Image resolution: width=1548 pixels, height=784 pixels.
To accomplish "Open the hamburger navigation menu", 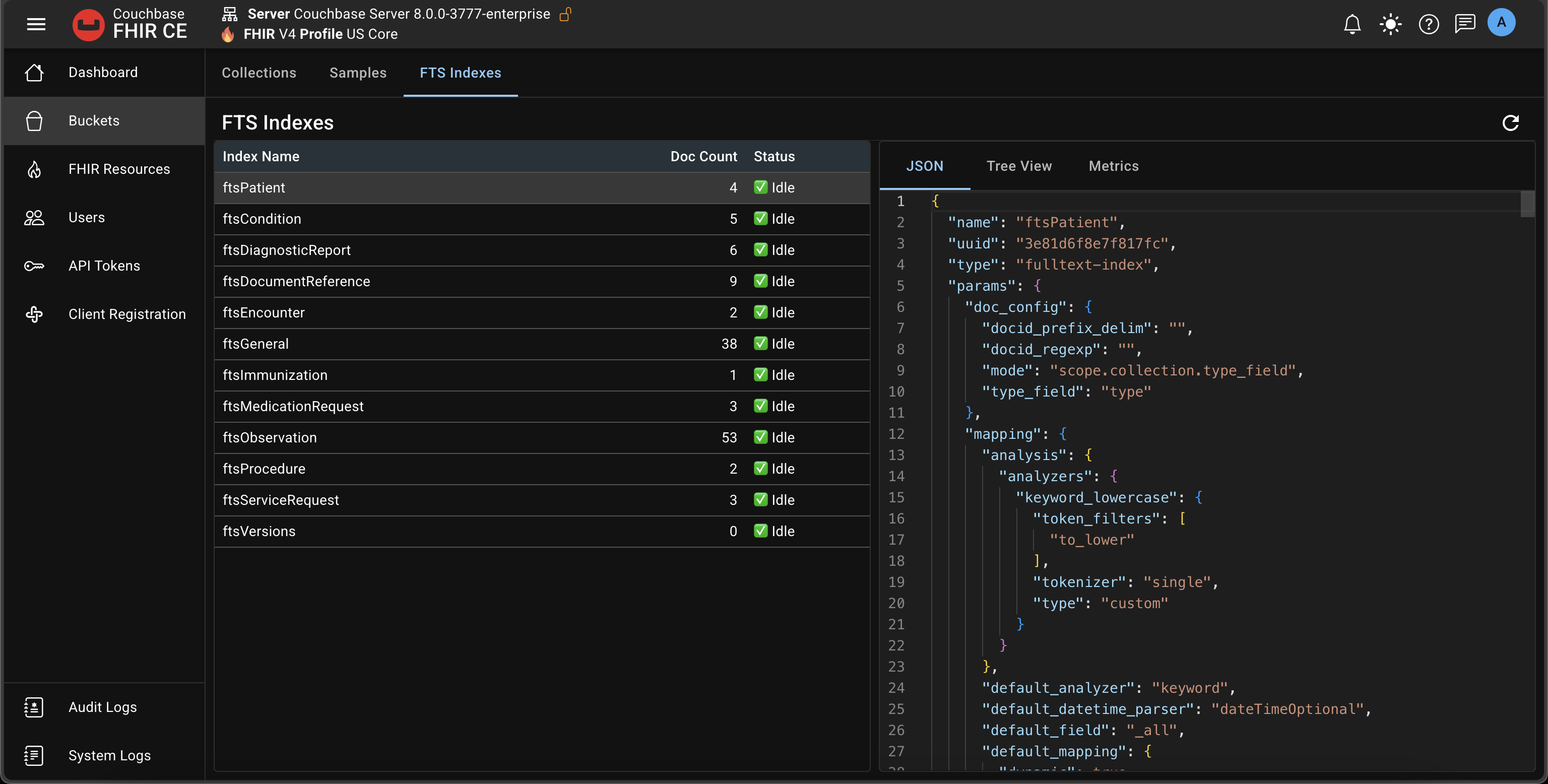I will click(36, 24).
